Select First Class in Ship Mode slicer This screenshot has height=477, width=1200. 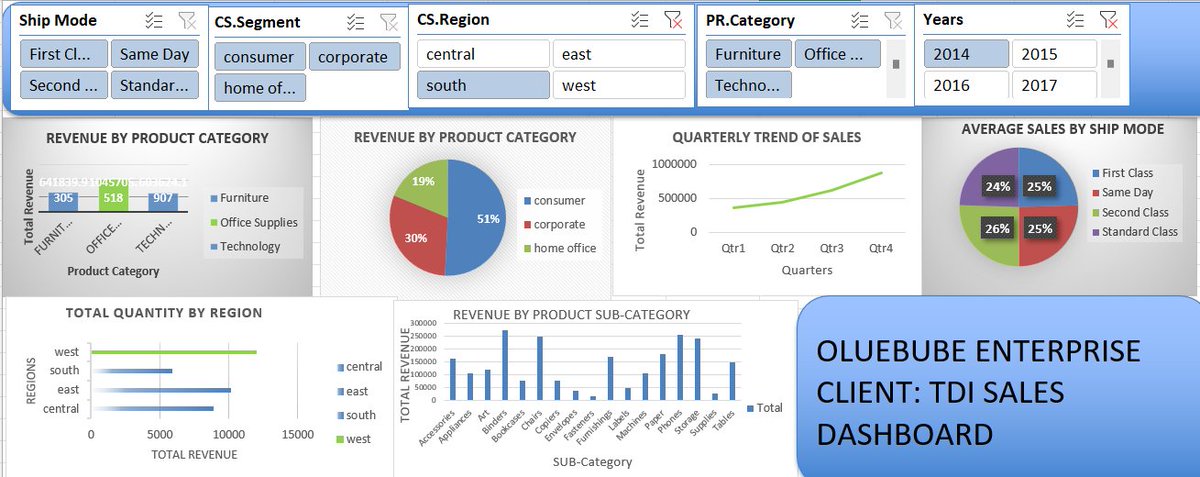pos(62,54)
